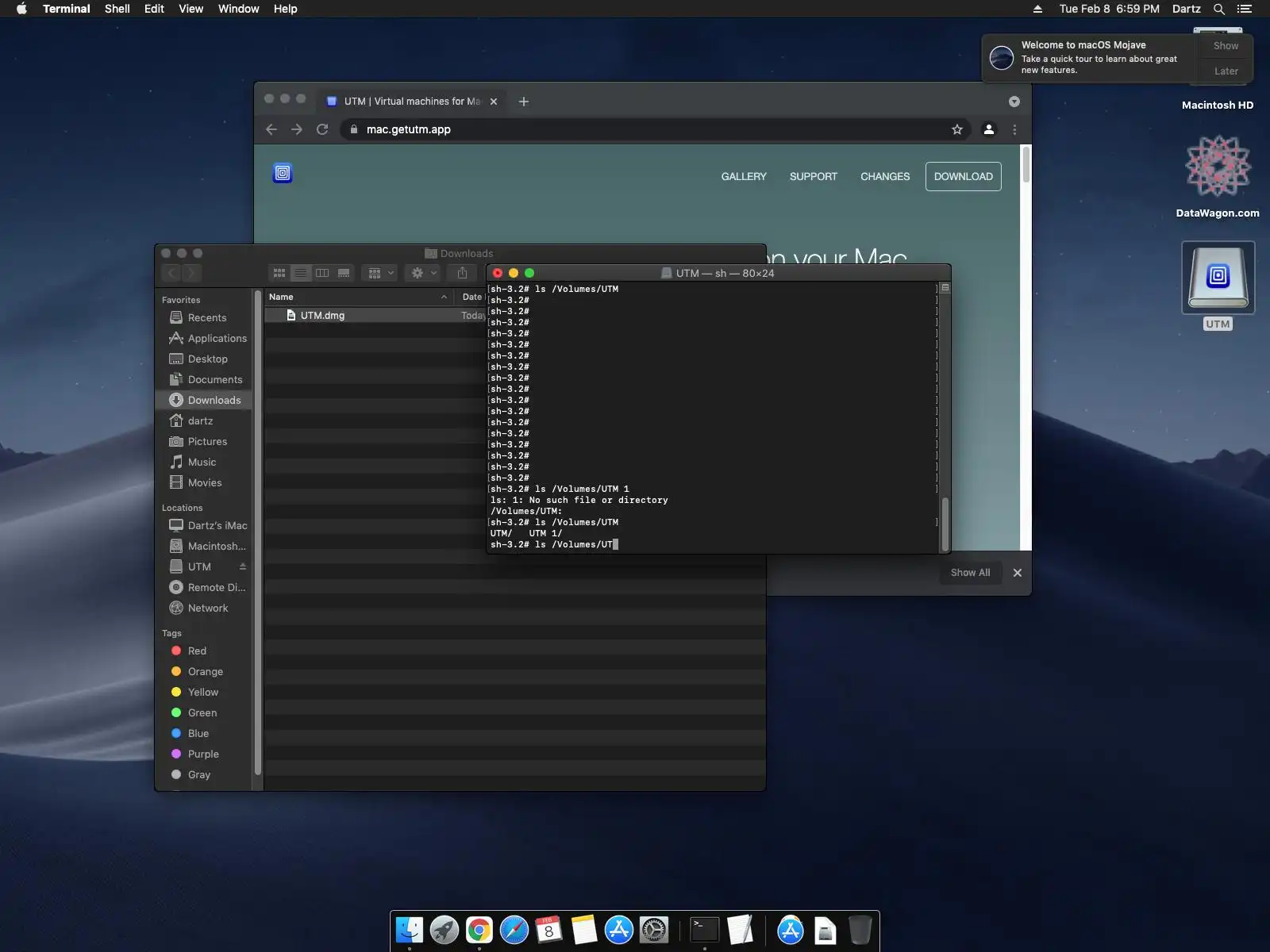Viewport: 1270px width, 952px height.
Task: Sort Finder list by the Name column
Action: 359,297
